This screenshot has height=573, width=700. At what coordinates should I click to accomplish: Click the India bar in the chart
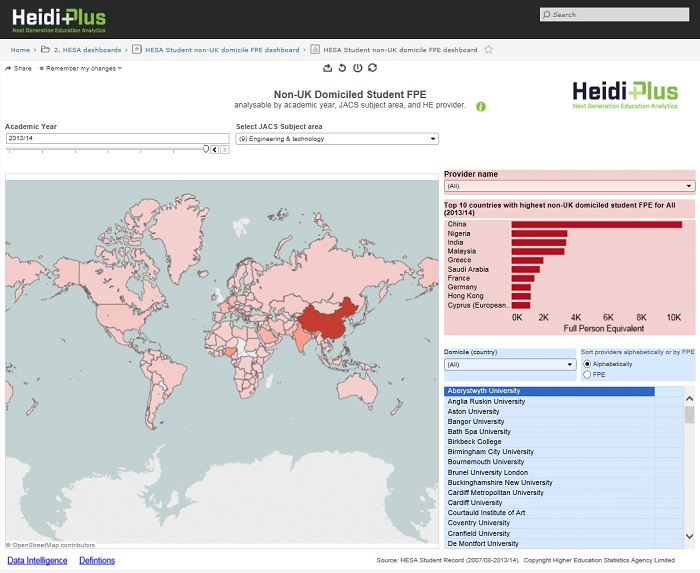(x=539, y=242)
